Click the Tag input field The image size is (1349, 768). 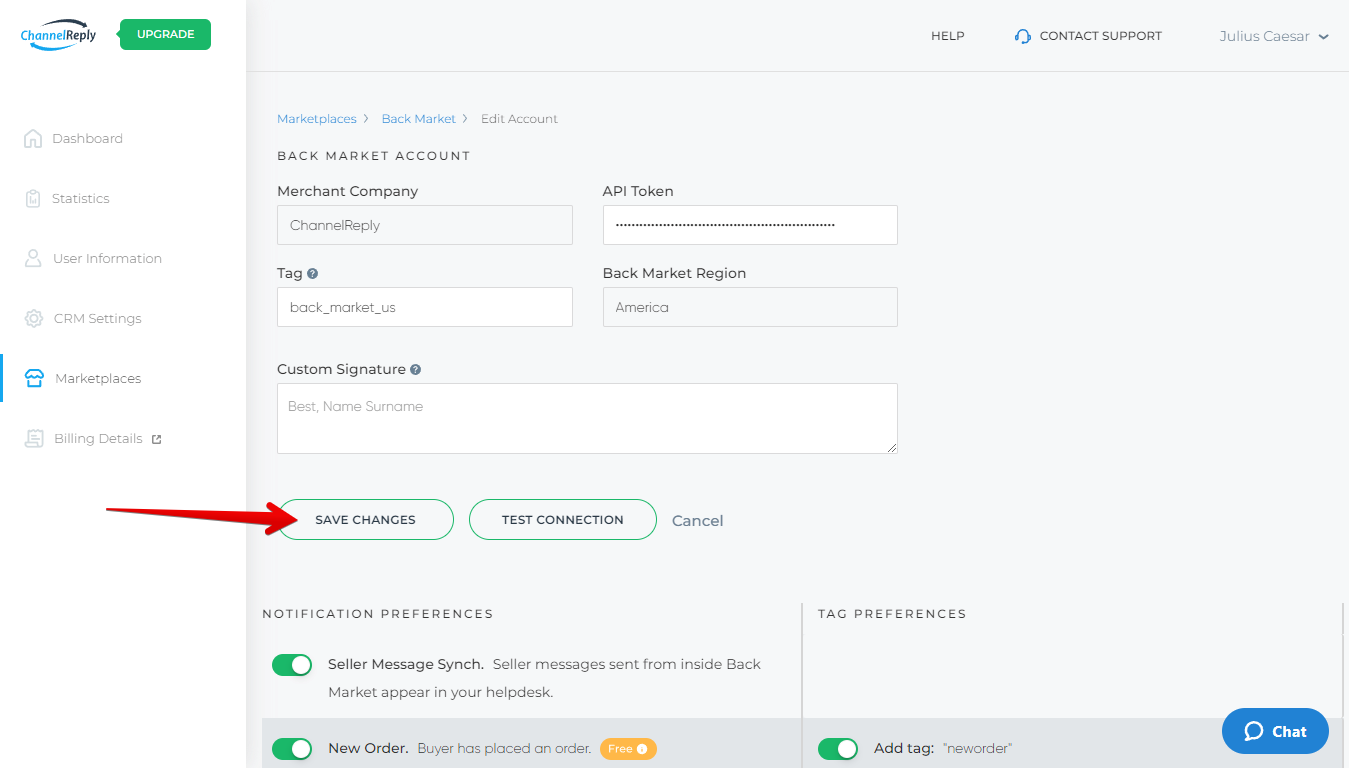[425, 307]
